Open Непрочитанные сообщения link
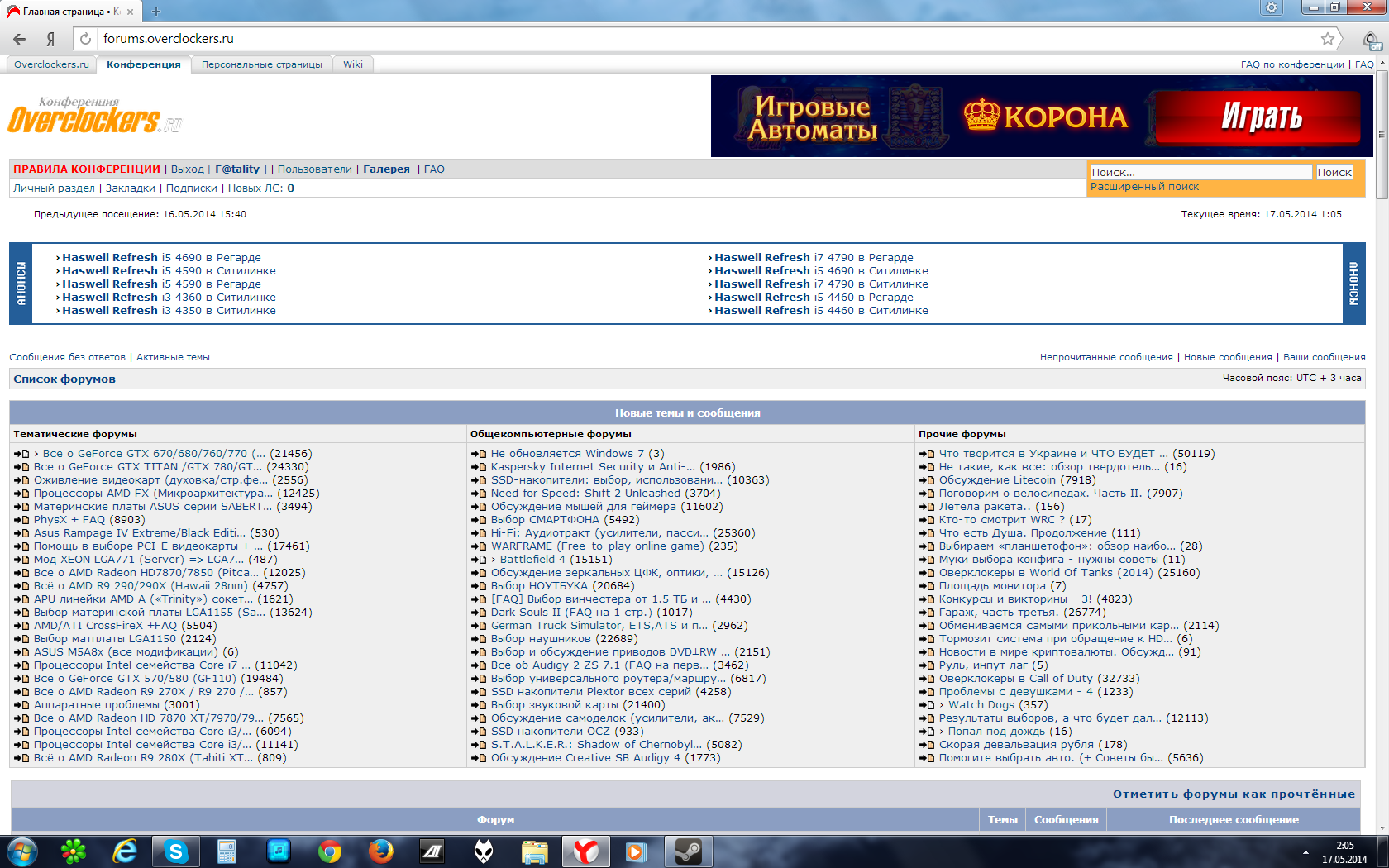Viewport: 1389px width, 868px height. [x=1106, y=357]
